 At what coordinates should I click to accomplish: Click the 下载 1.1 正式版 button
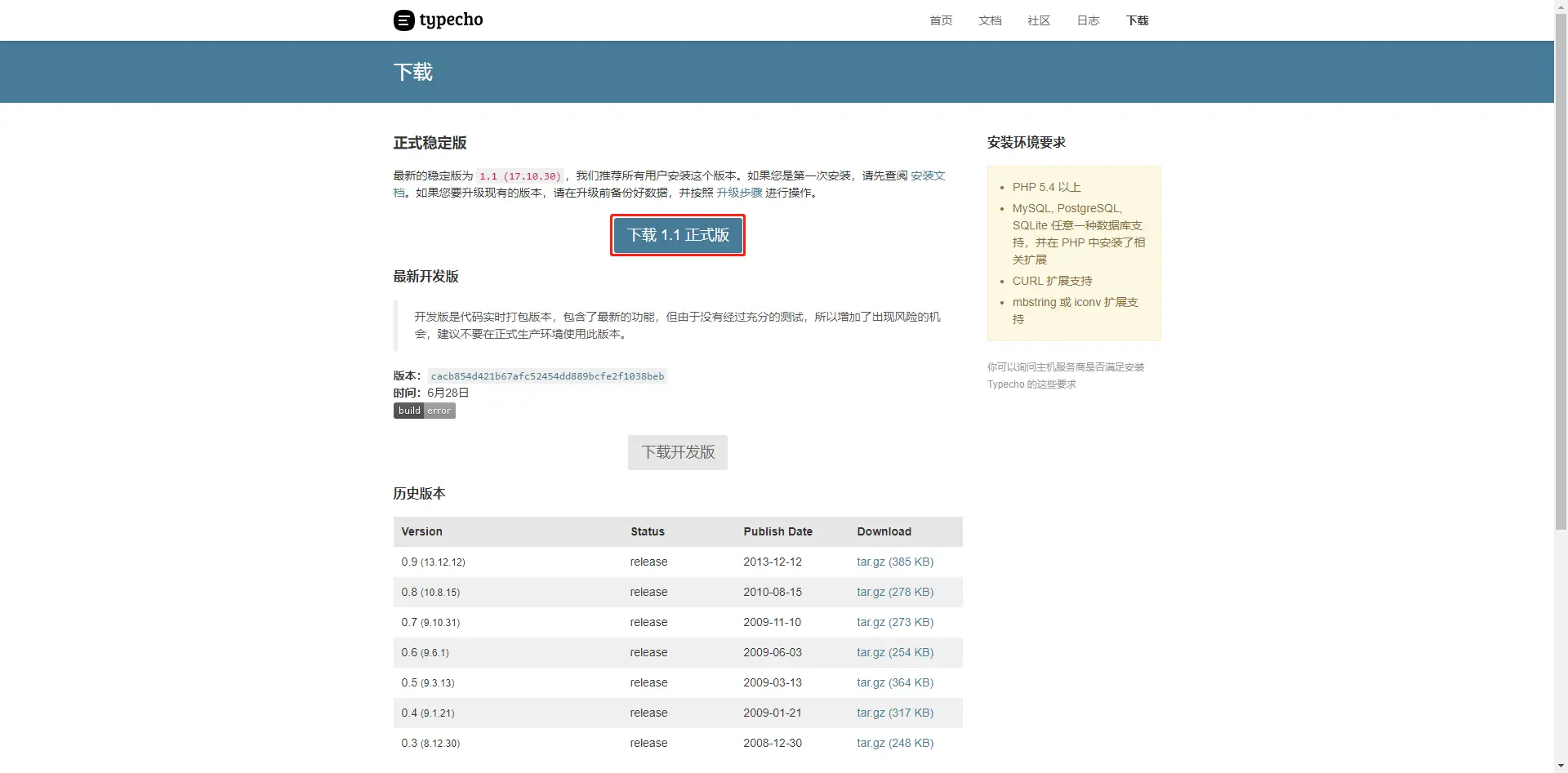pyautogui.click(x=678, y=235)
